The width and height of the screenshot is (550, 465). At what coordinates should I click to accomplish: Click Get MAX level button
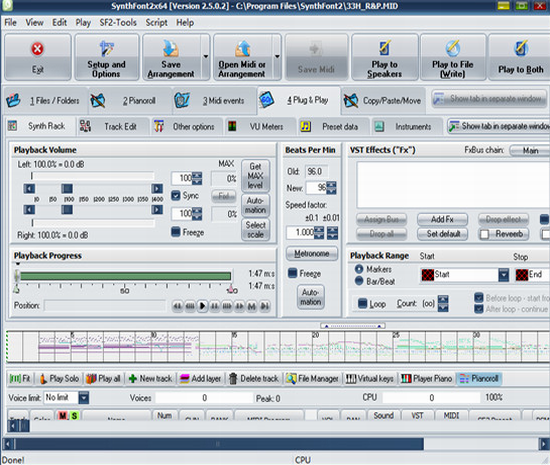[255, 176]
